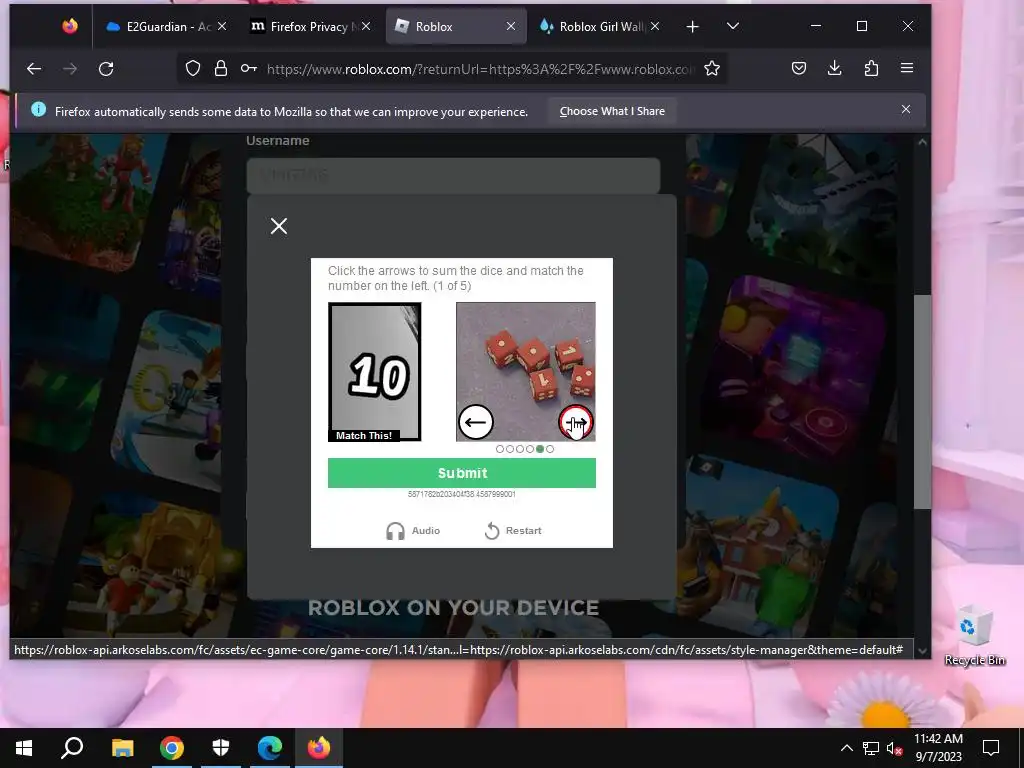Screen dimensions: 1024x768
Task: Submit the captcha answer
Action: coord(462,473)
